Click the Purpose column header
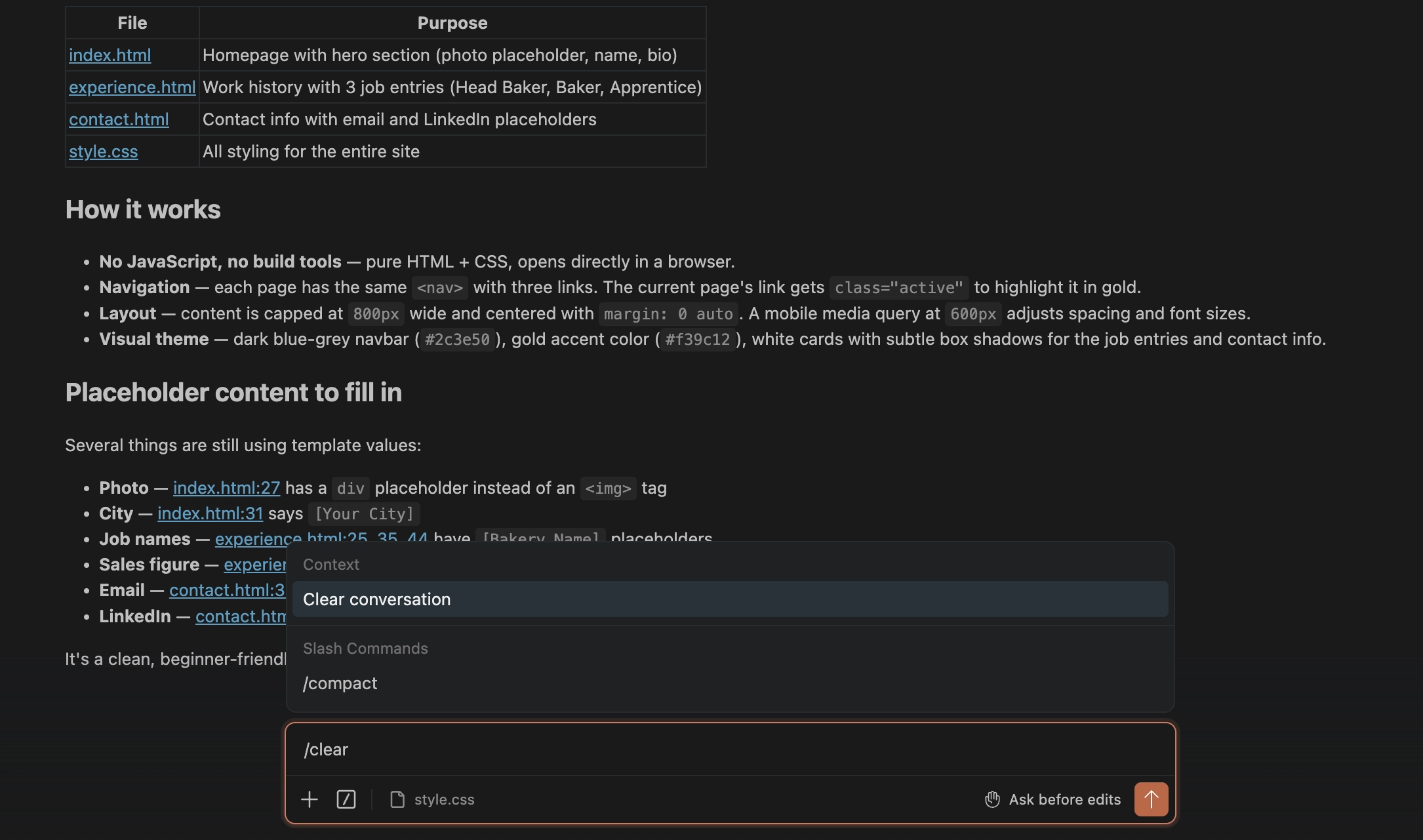This screenshot has height=840, width=1423. pos(452,23)
